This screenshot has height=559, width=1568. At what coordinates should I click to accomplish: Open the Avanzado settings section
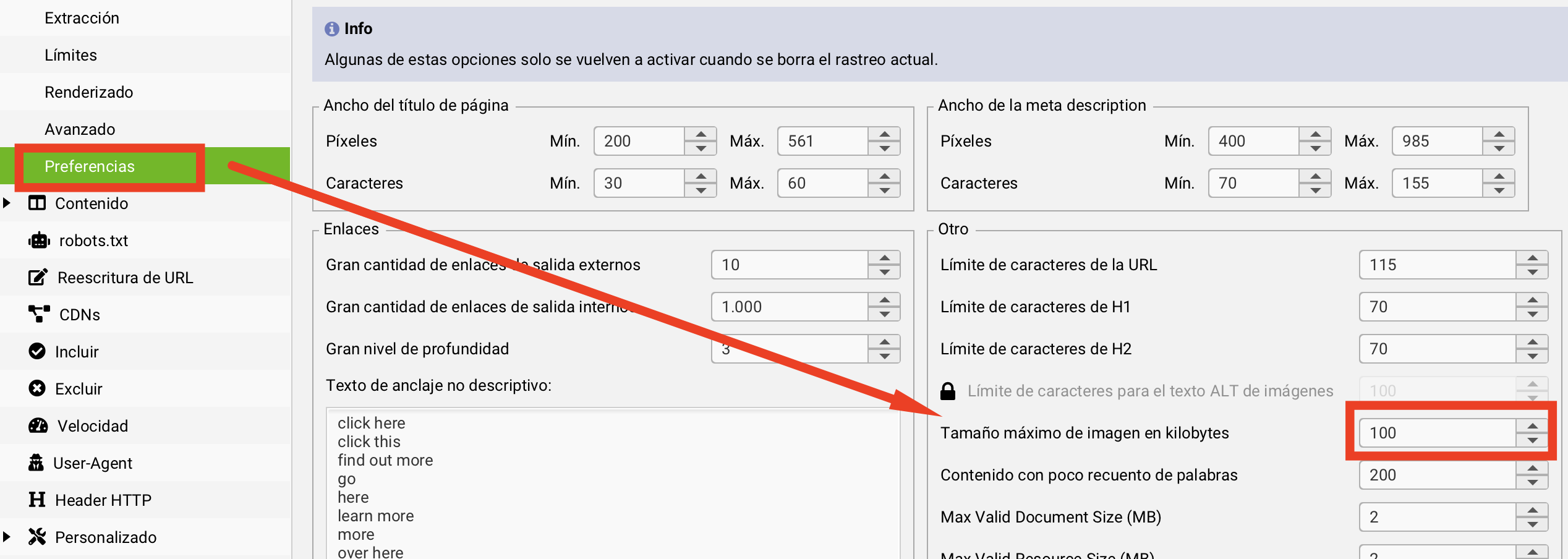80,129
